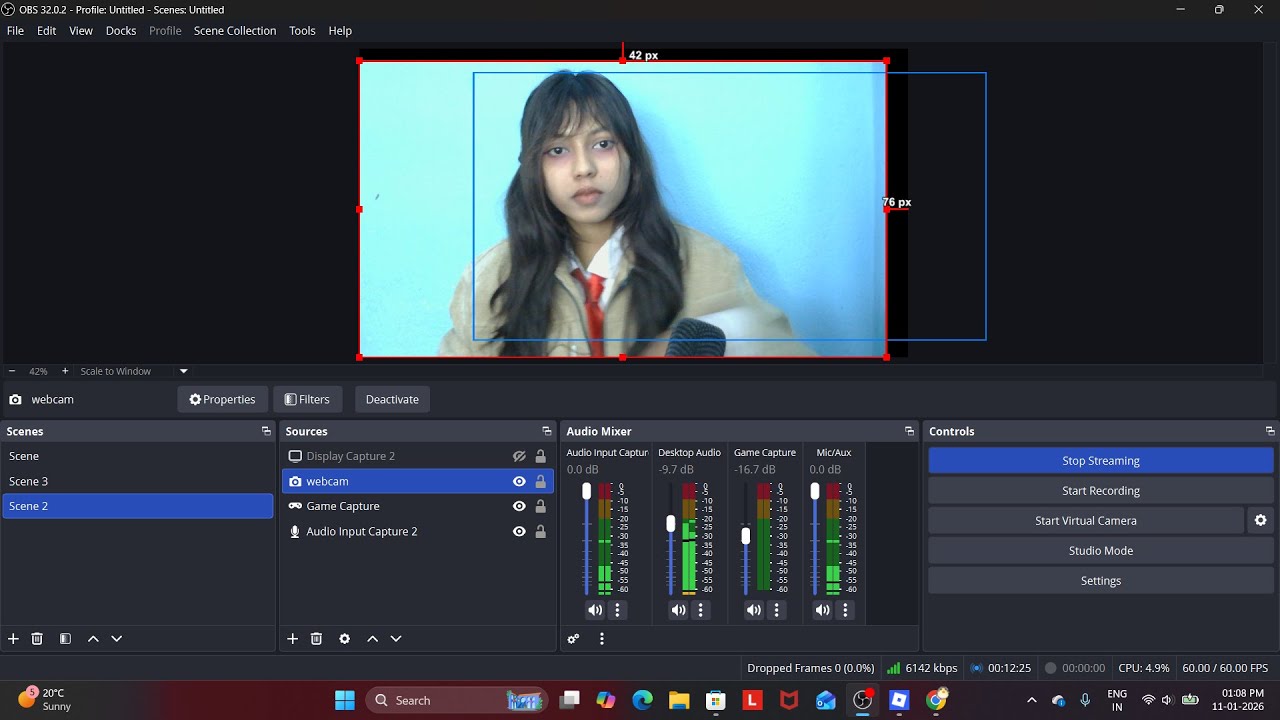Adjust Mic/Aux volume fader
Screen dimensions: 1280x720
coord(815,491)
